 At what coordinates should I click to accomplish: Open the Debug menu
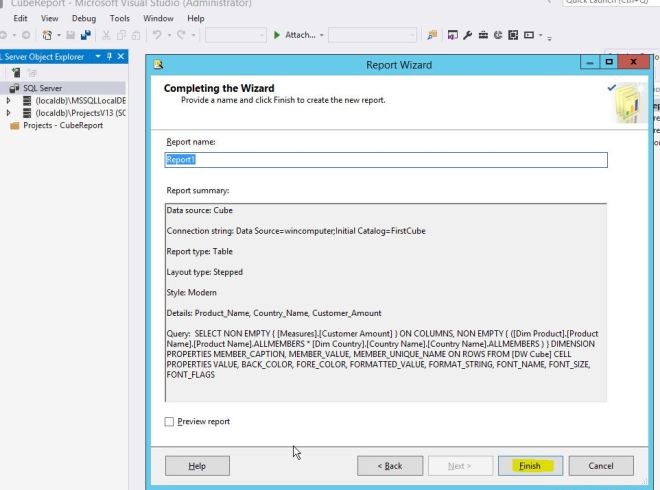(x=77, y=18)
